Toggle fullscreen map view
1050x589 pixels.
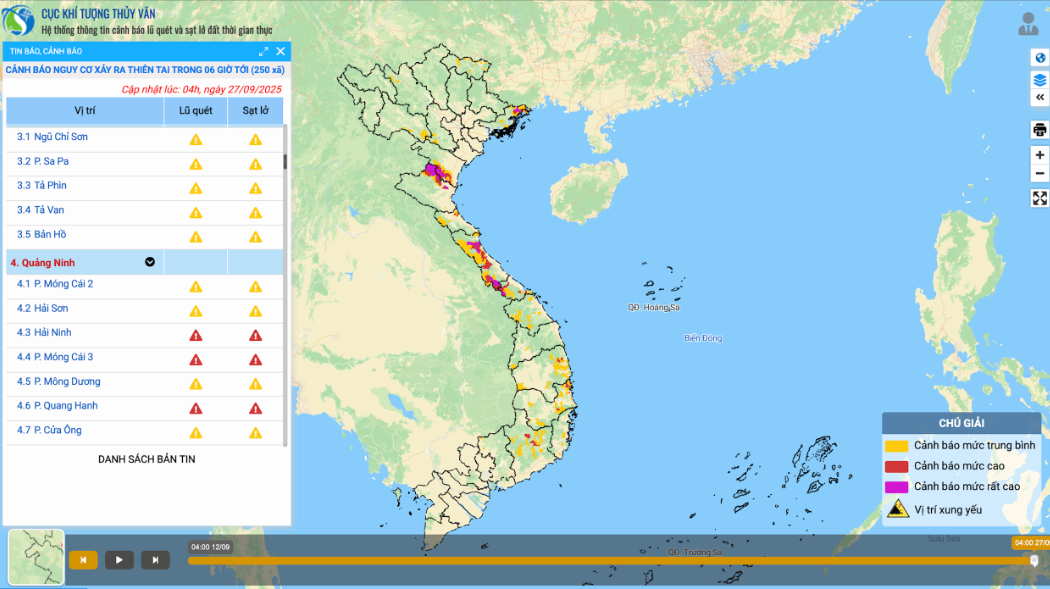pos(1039,198)
